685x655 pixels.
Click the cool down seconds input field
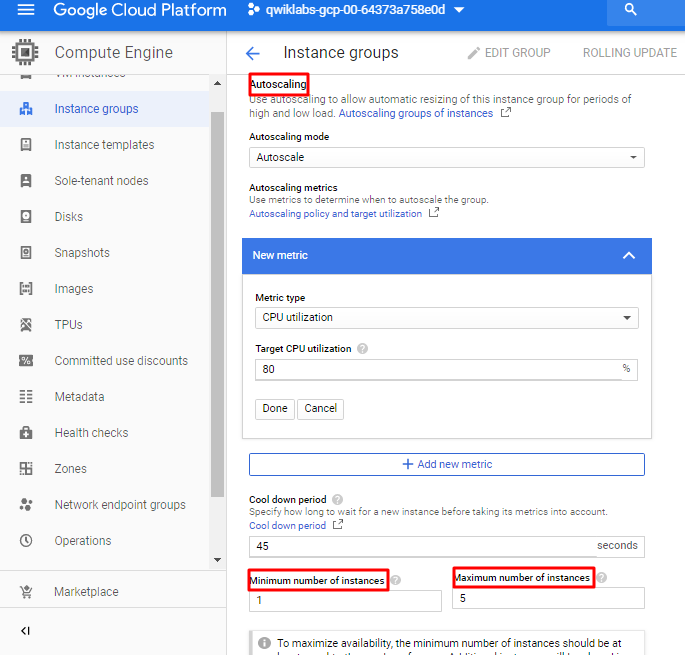(446, 547)
